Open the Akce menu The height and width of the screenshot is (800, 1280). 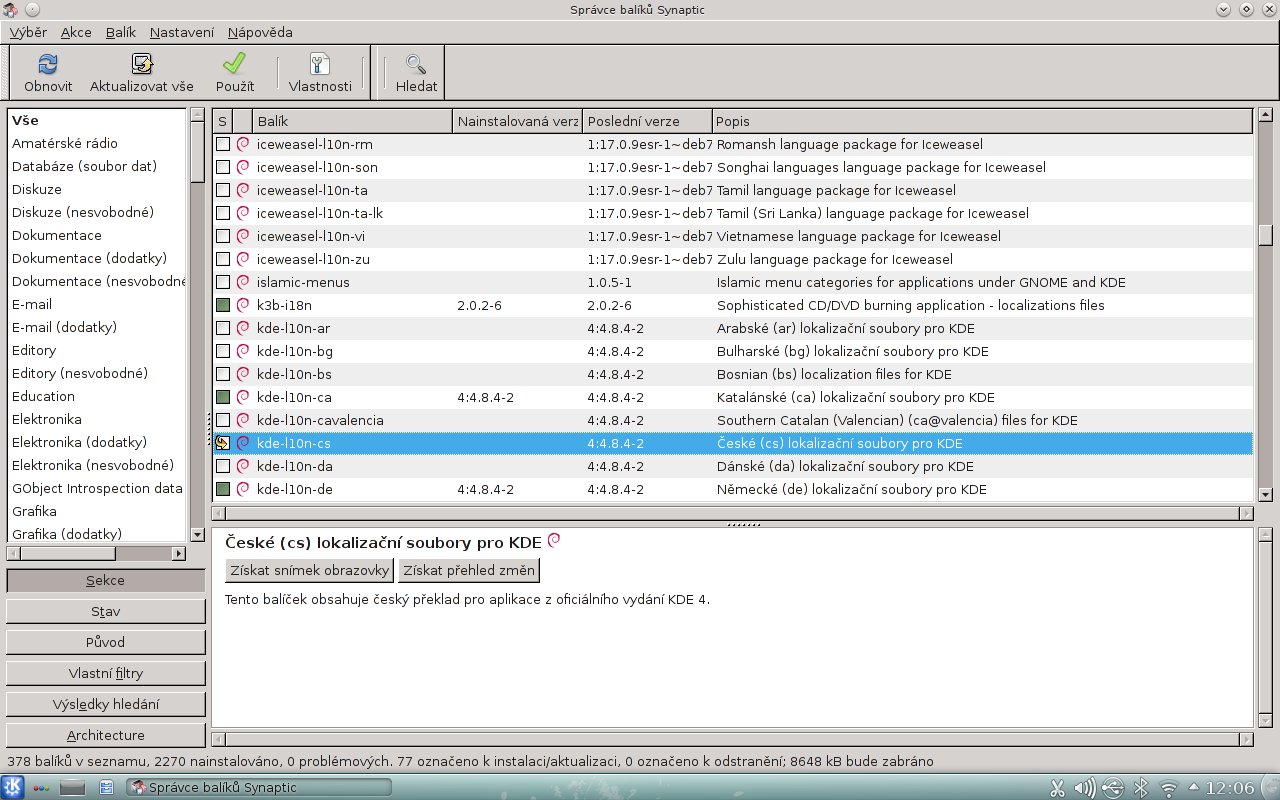tap(76, 32)
